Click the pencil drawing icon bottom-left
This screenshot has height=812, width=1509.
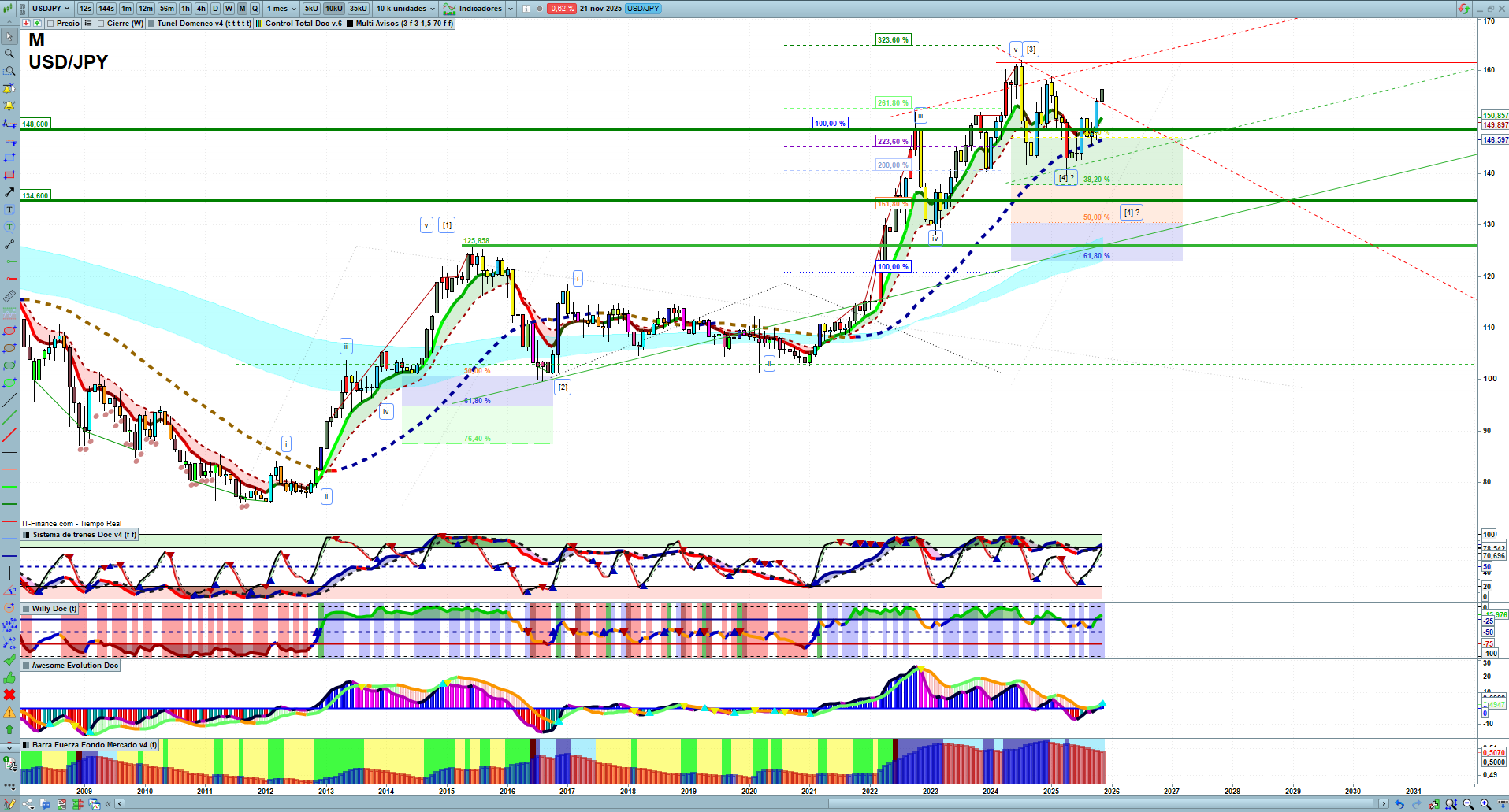tap(9, 803)
